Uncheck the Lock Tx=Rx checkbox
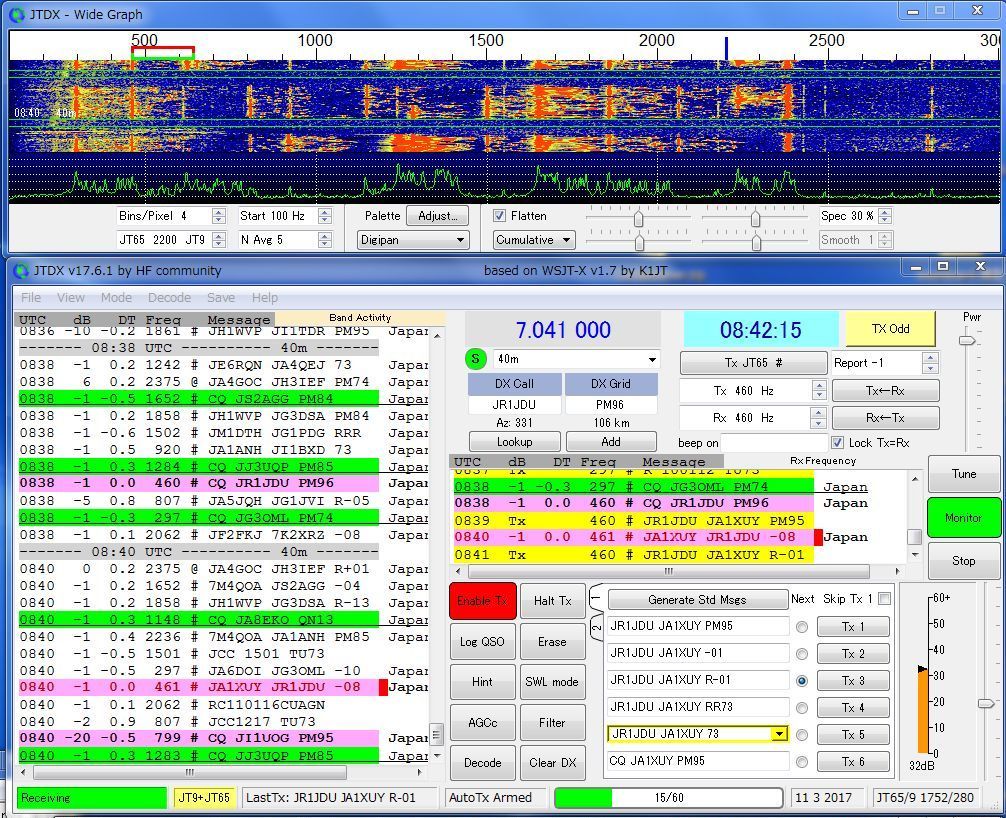This screenshot has width=1006, height=818. click(x=838, y=443)
